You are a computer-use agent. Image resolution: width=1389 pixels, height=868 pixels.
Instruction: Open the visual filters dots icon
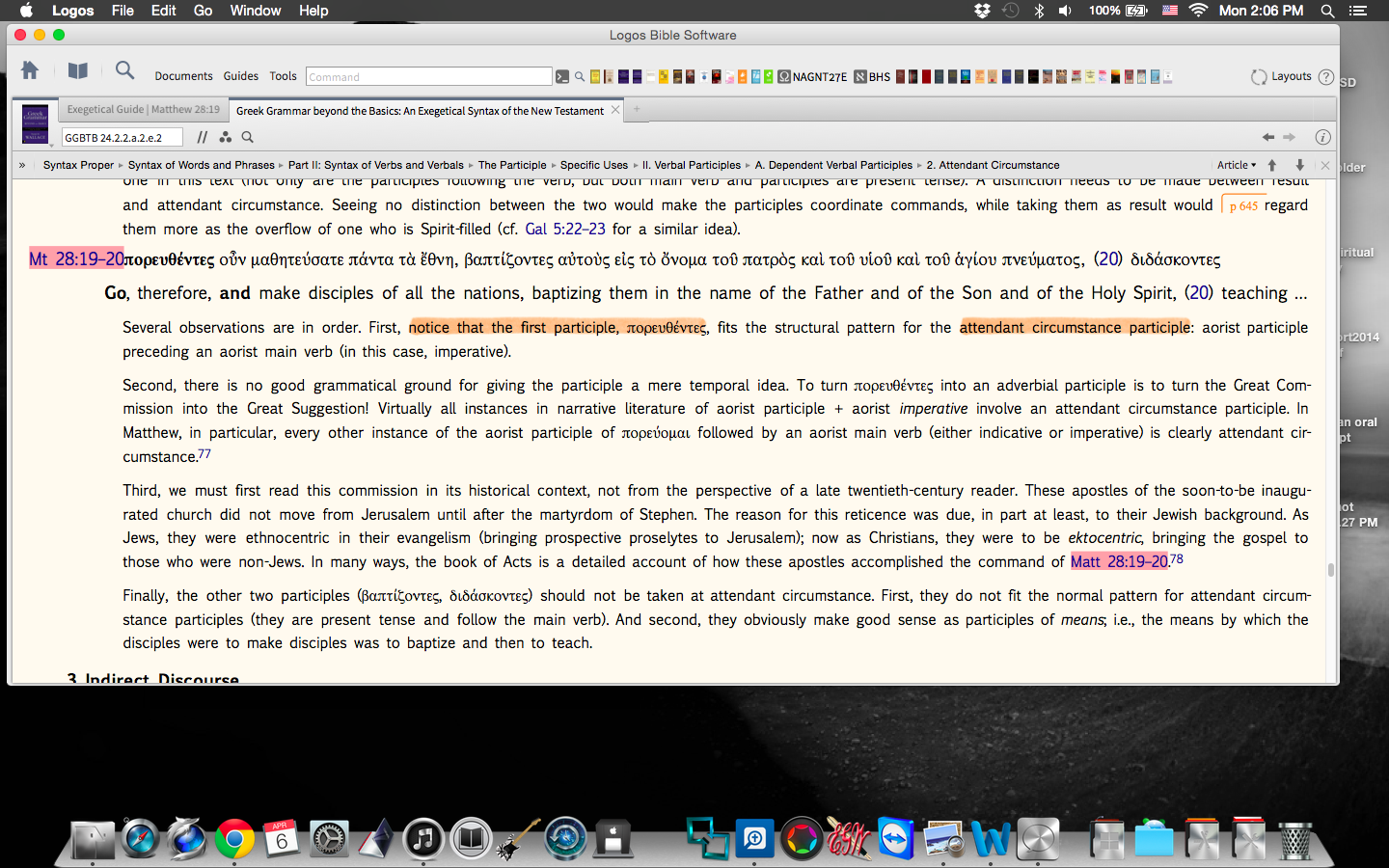pyautogui.click(x=225, y=137)
